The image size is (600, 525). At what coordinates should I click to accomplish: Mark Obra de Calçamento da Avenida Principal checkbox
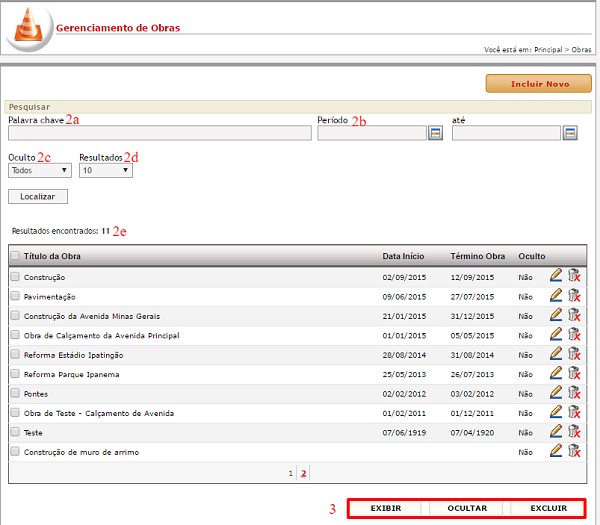point(15,335)
